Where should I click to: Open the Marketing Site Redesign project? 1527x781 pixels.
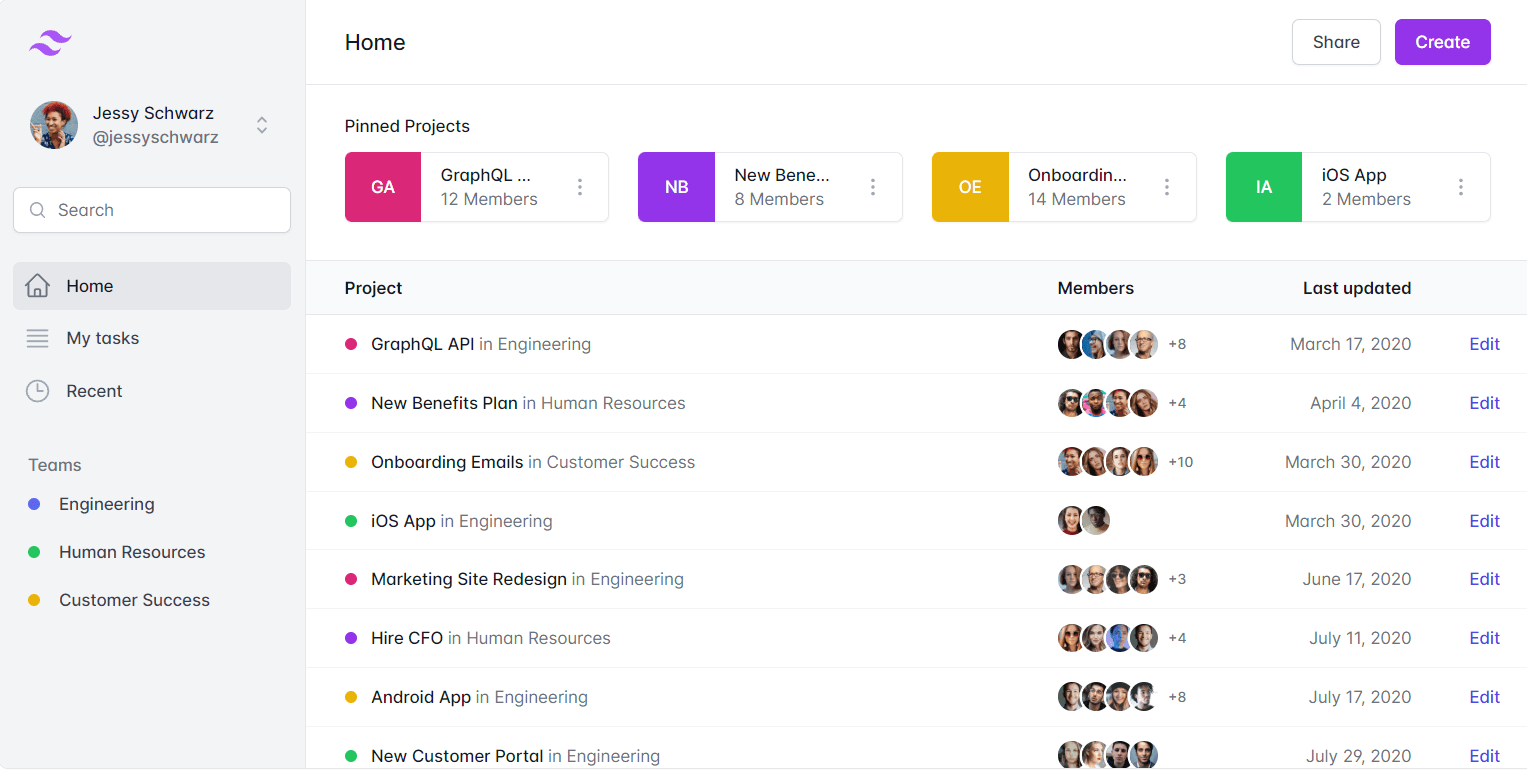tap(468, 579)
